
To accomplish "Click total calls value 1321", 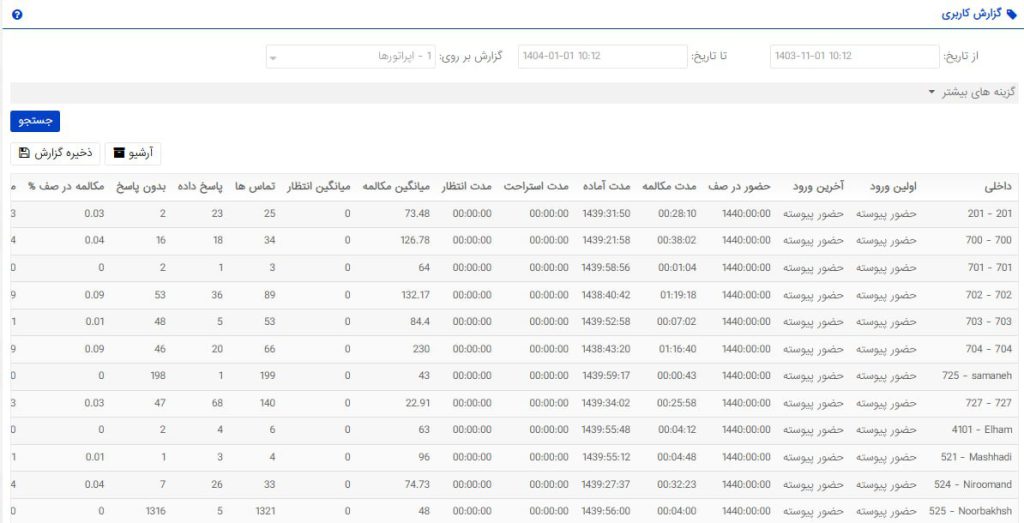I will pyautogui.click(x=264, y=512).
